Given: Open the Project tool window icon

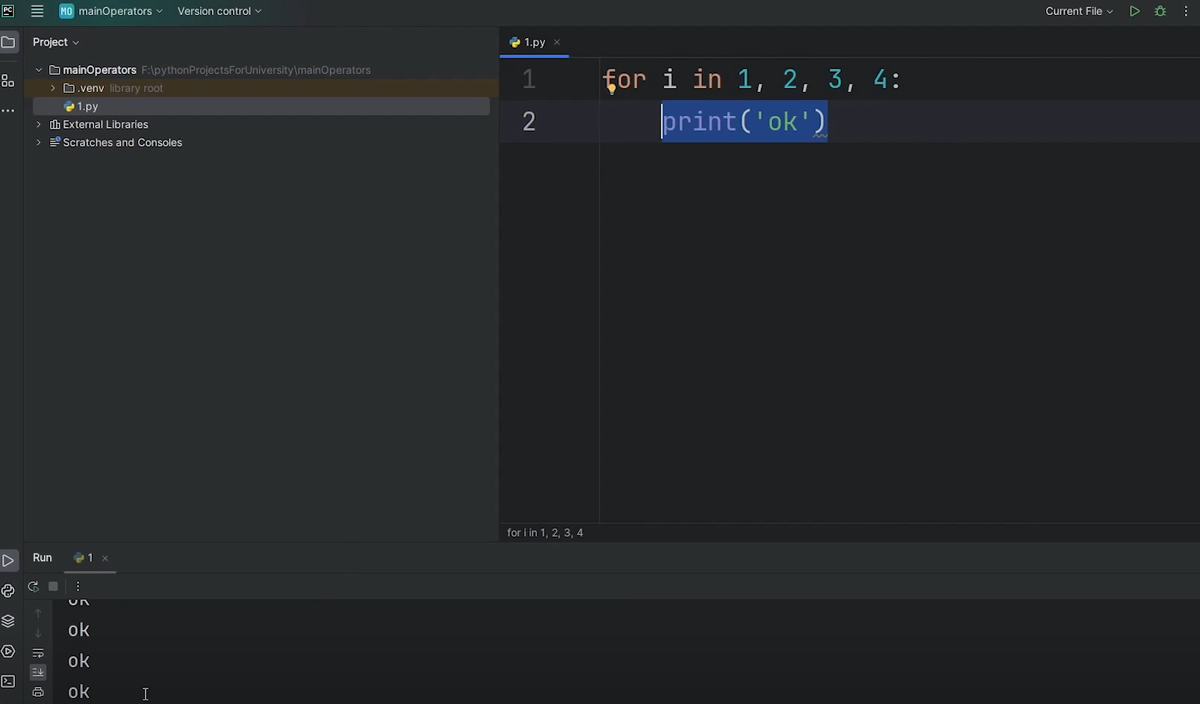Looking at the screenshot, I should point(8,42).
